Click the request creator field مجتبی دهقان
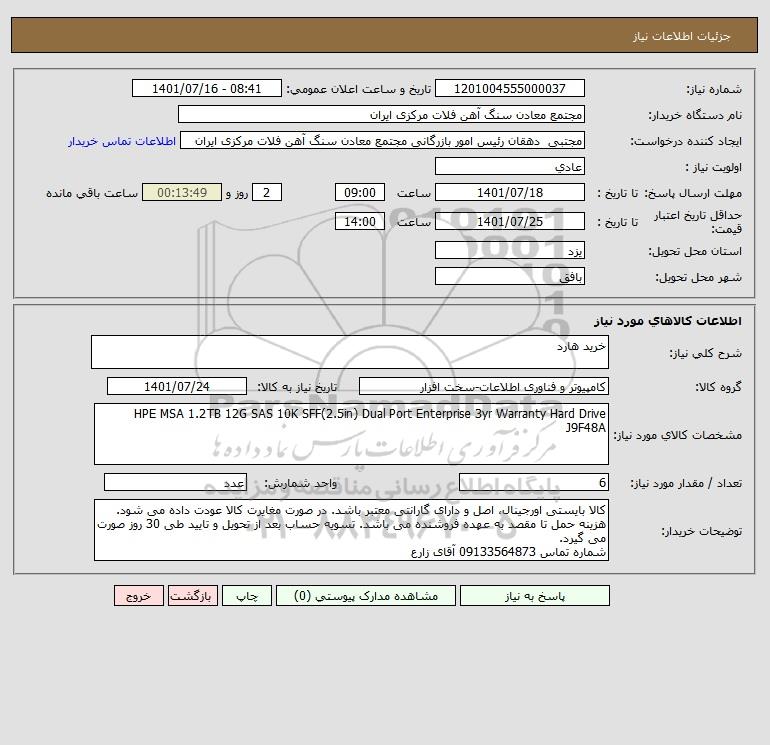 [383, 140]
